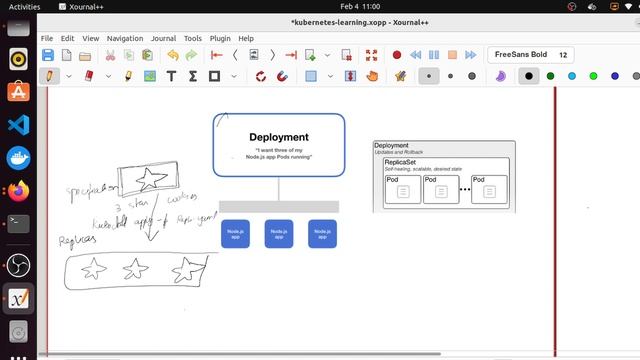Image resolution: width=640 pixels, height=360 pixels.
Task: Open the File menu
Action: tap(47, 38)
